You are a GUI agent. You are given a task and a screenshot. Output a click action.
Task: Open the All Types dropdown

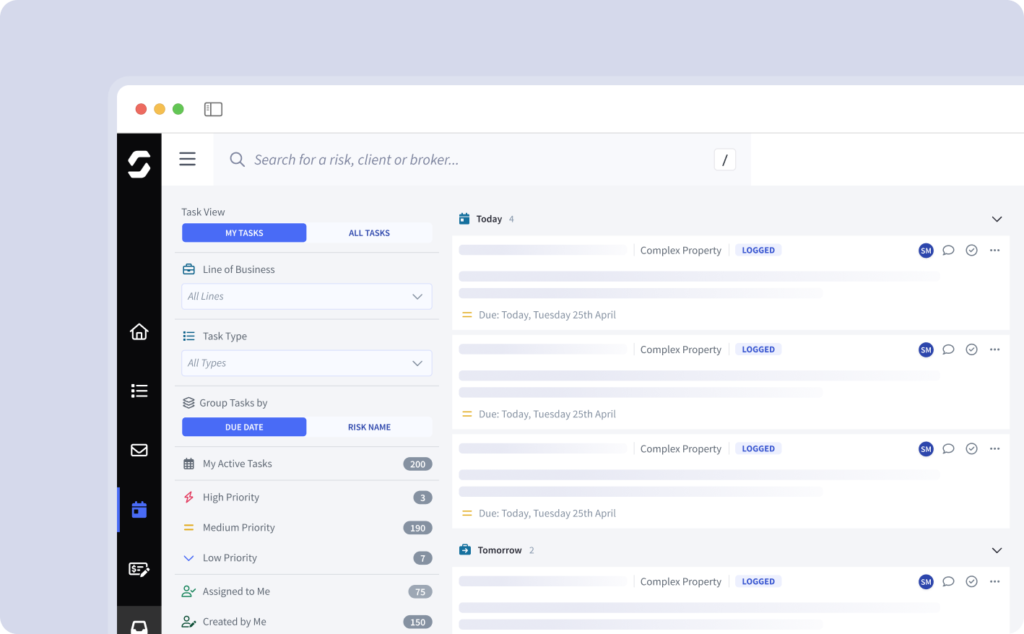pyautogui.click(x=306, y=363)
